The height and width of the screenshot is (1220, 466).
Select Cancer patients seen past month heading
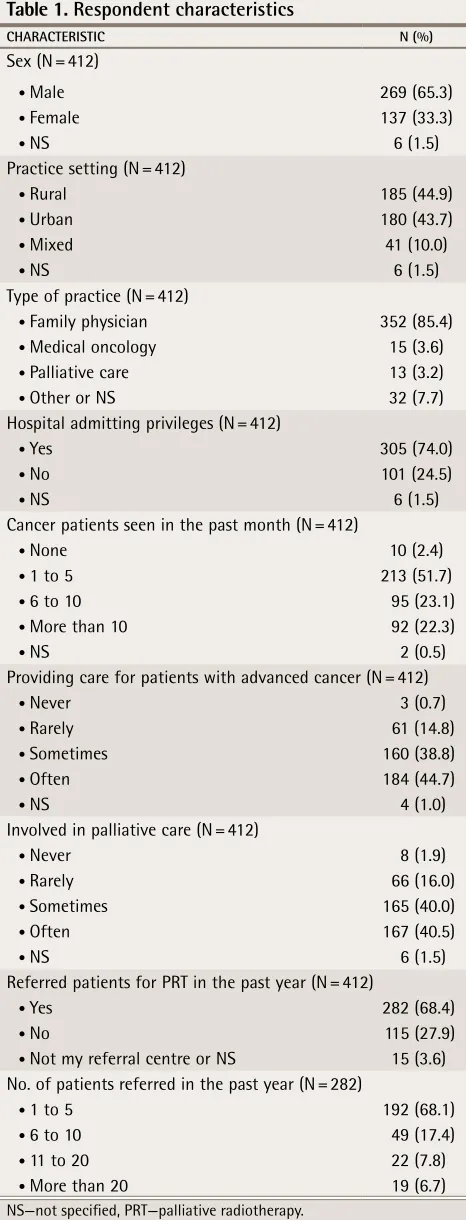[182, 525]
